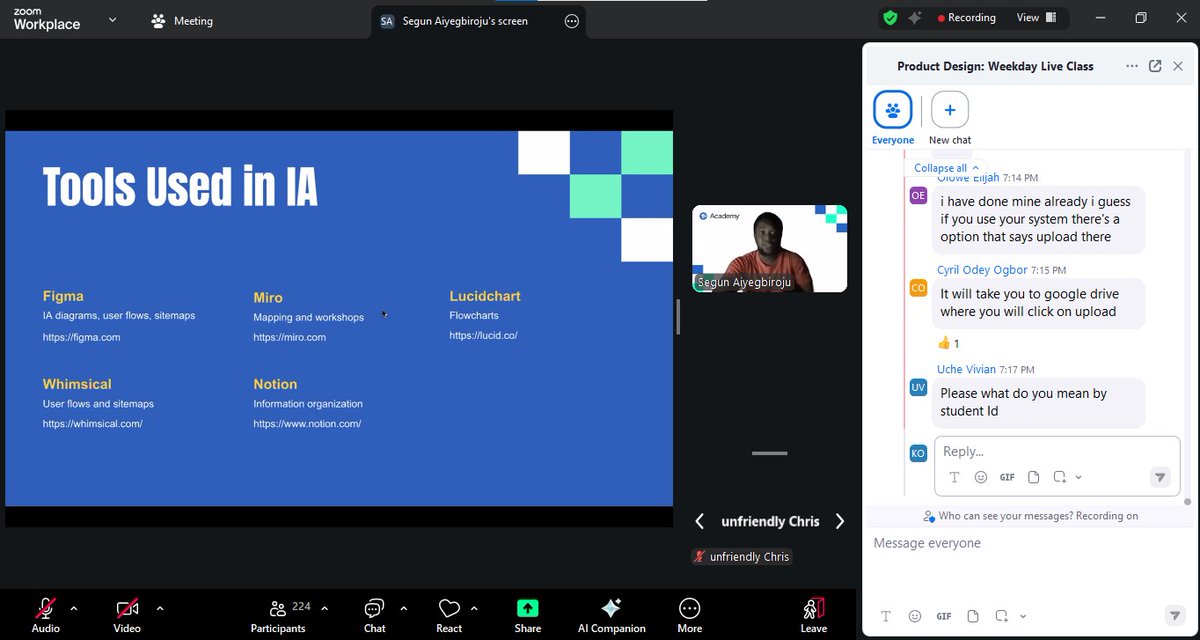Viewport: 1200px width, 640px height.
Task: Click the 'Tools Used in IA' slide heading
Action: pyautogui.click(x=180, y=187)
